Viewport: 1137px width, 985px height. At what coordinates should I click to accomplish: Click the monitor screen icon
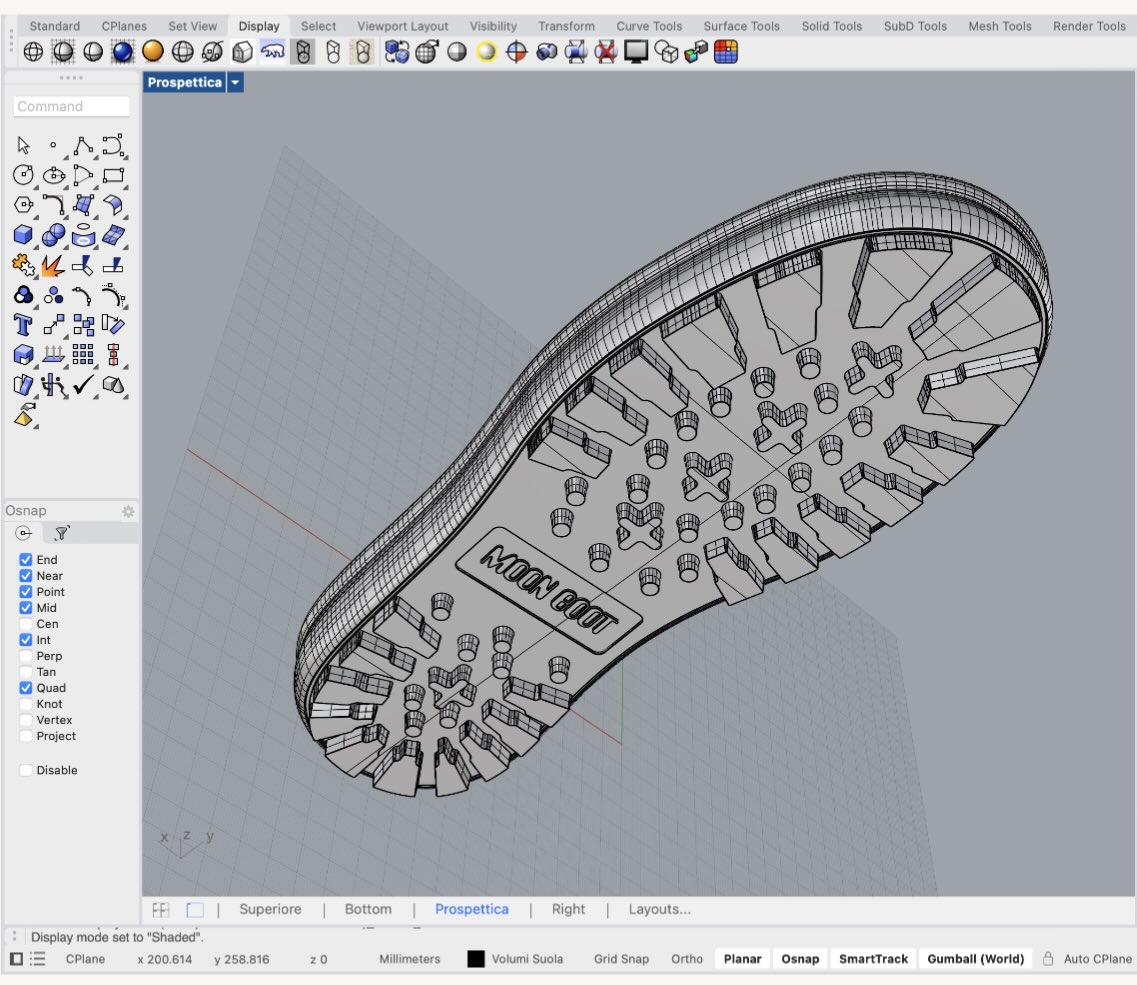(x=636, y=51)
